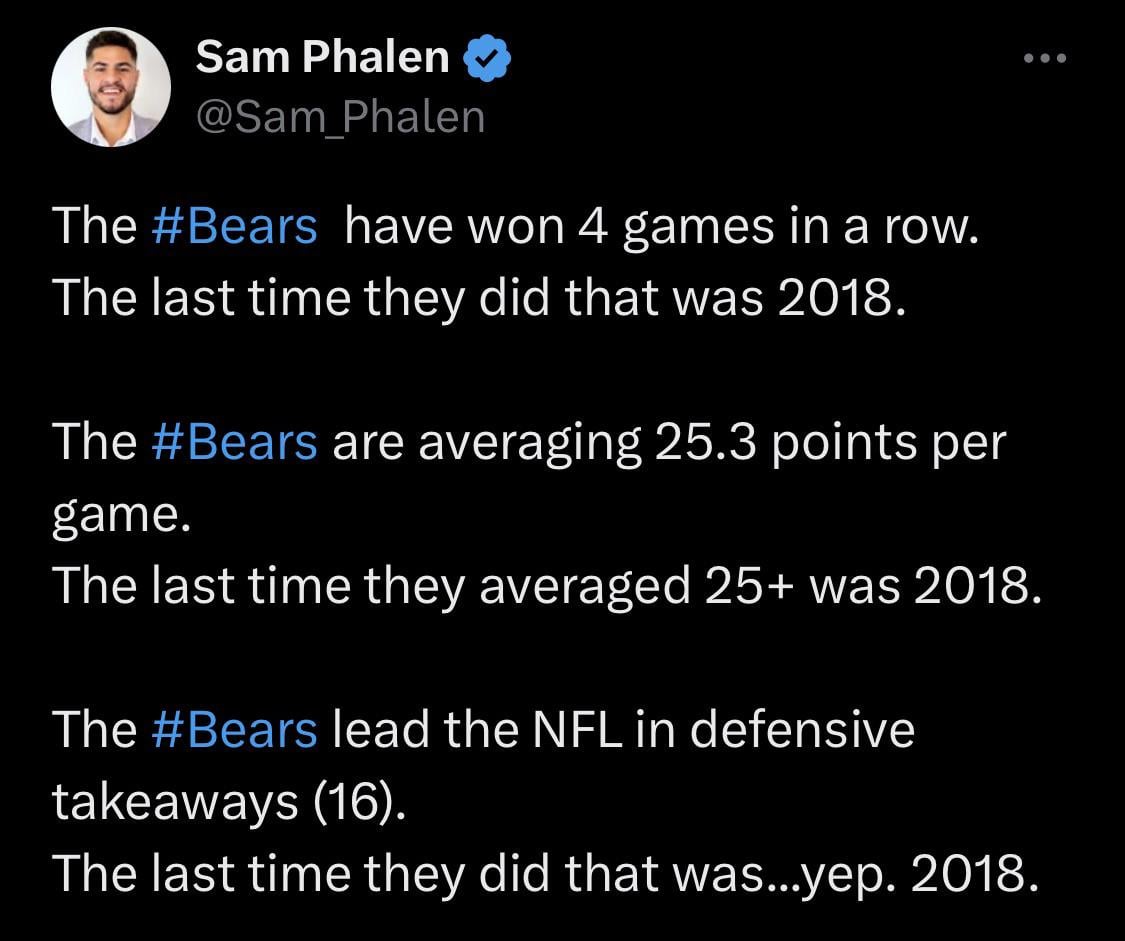Click the @Sam_Phalen handle
The image size is (1125, 941).
pos(340,116)
